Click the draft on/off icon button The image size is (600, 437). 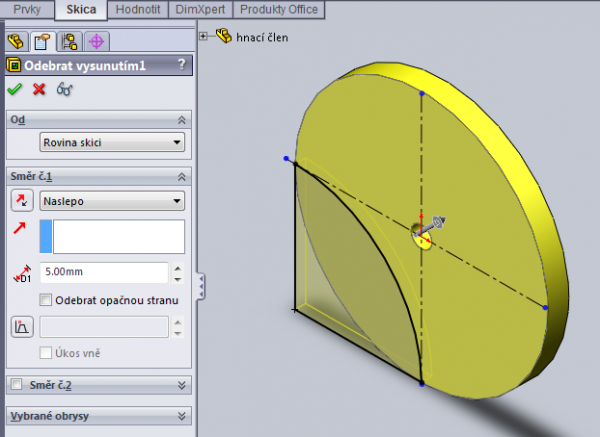(x=21, y=326)
